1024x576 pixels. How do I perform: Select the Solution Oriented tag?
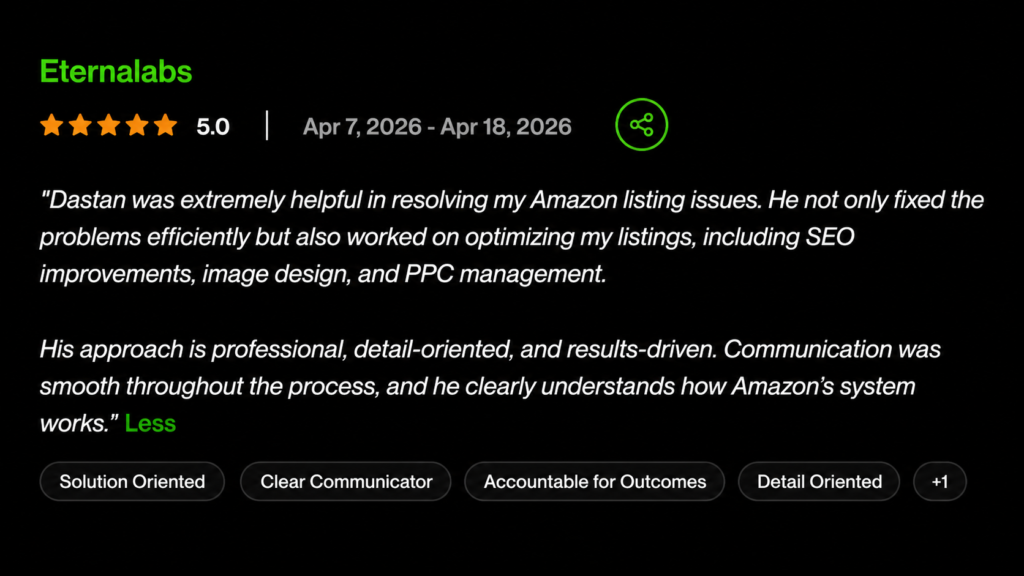(132, 482)
